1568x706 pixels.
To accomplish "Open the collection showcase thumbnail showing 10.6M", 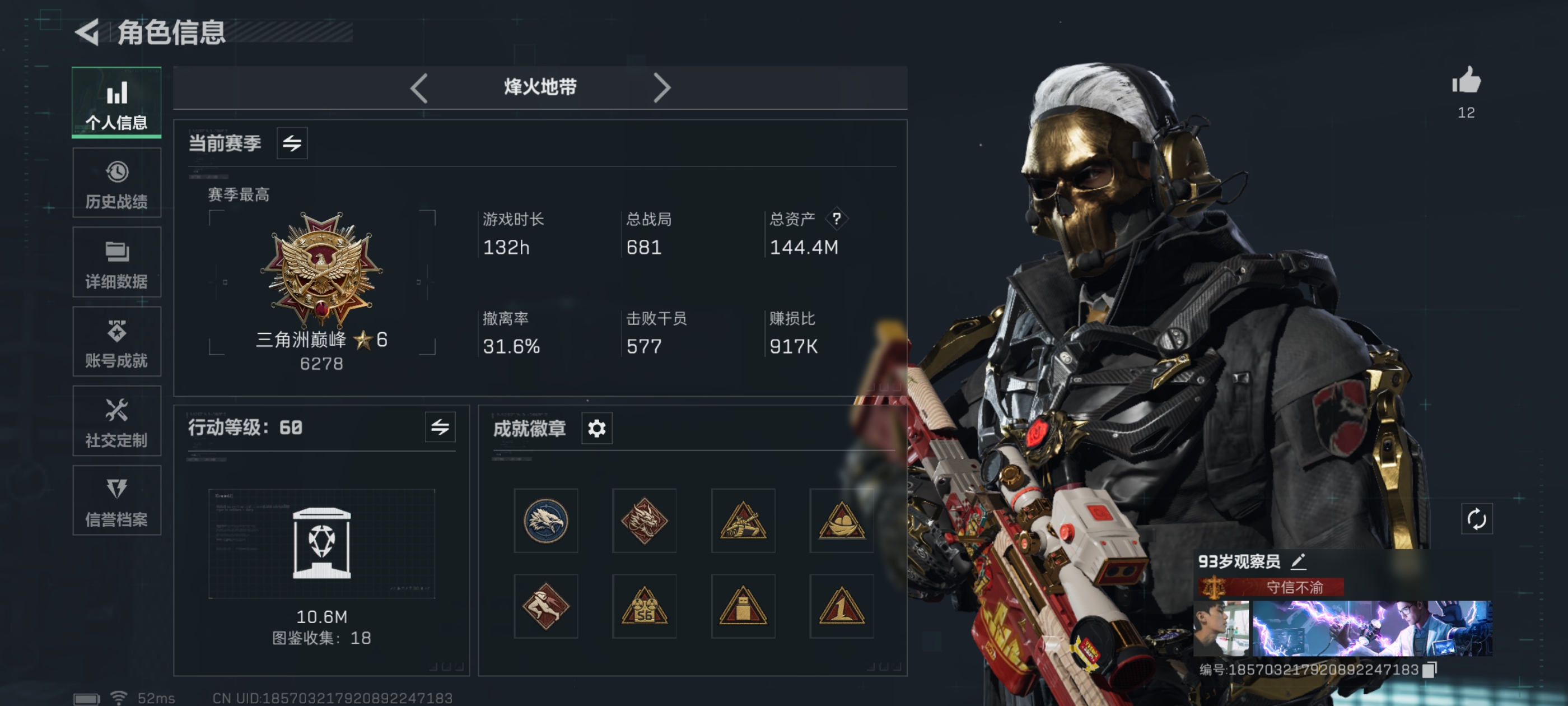I will pos(321,544).
